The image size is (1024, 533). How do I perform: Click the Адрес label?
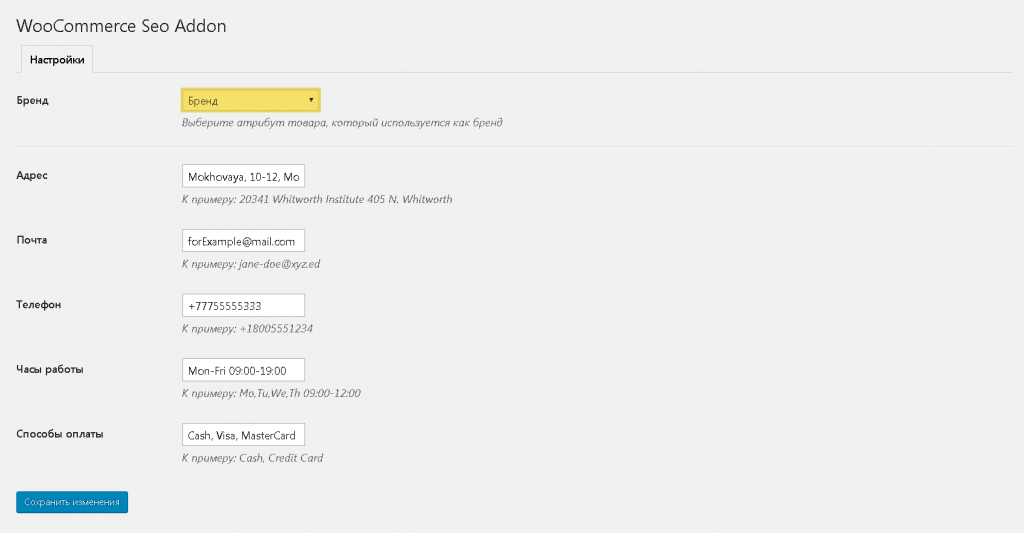pyautogui.click(x=32, y=176)
